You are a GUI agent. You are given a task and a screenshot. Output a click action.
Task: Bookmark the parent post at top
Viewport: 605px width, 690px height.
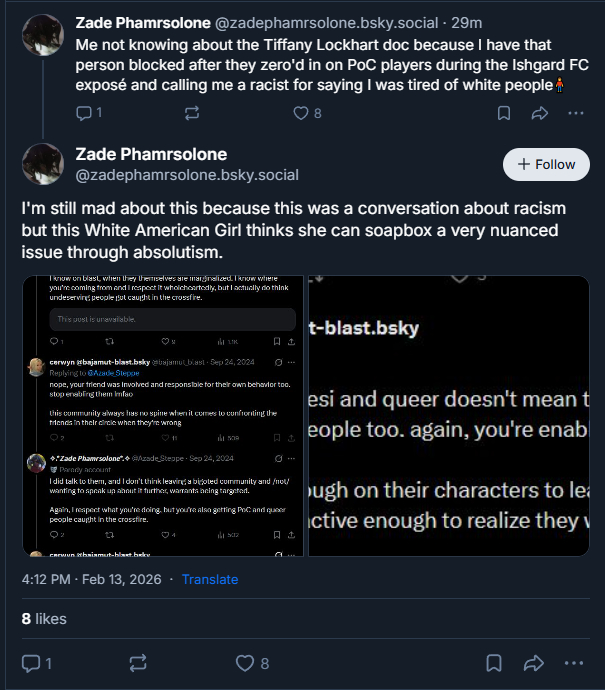point(505,113)
